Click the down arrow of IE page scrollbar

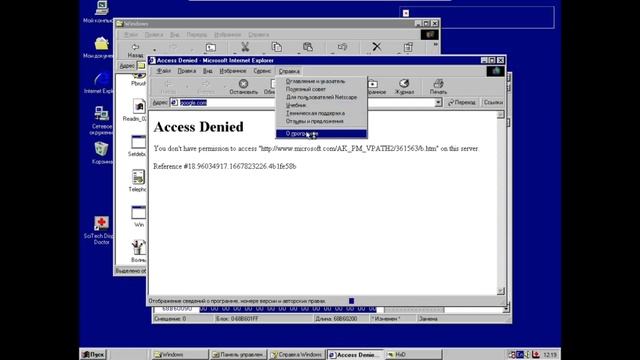click(501, 291)
